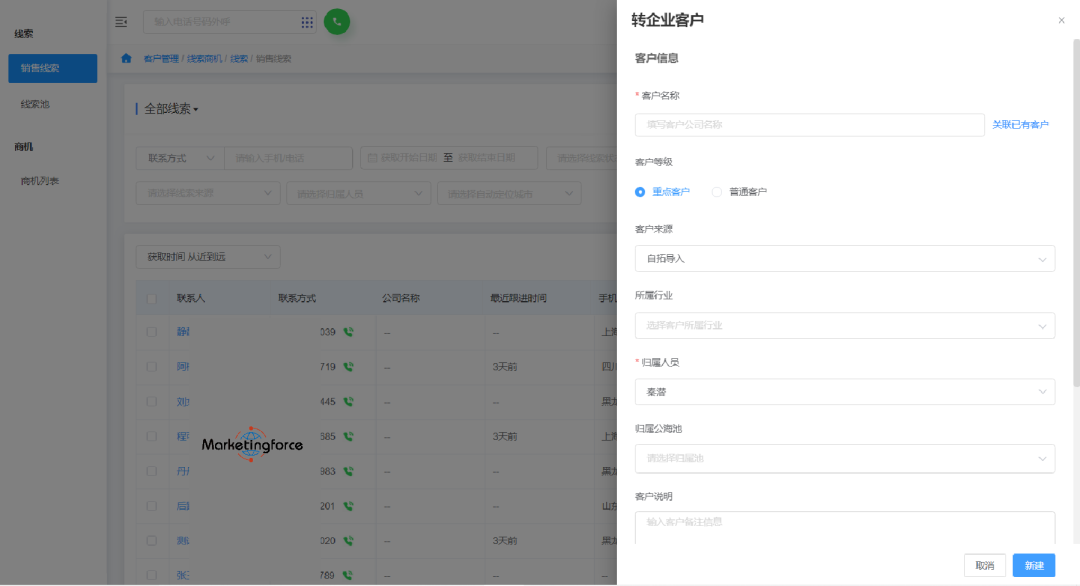Open the dial pad grid icon

307,22
